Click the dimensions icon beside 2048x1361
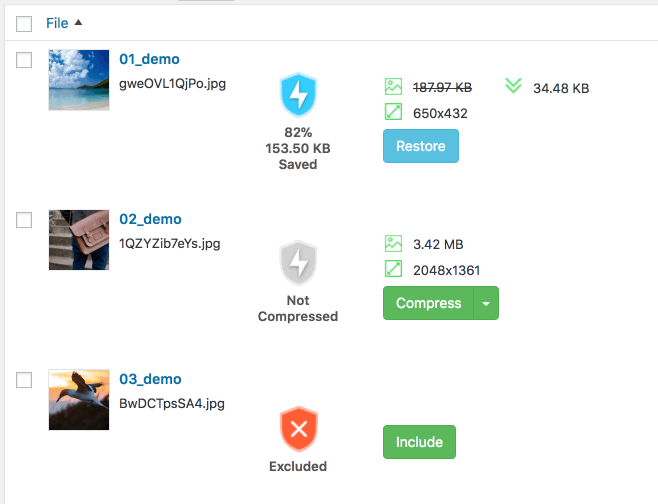 point(393,269)
